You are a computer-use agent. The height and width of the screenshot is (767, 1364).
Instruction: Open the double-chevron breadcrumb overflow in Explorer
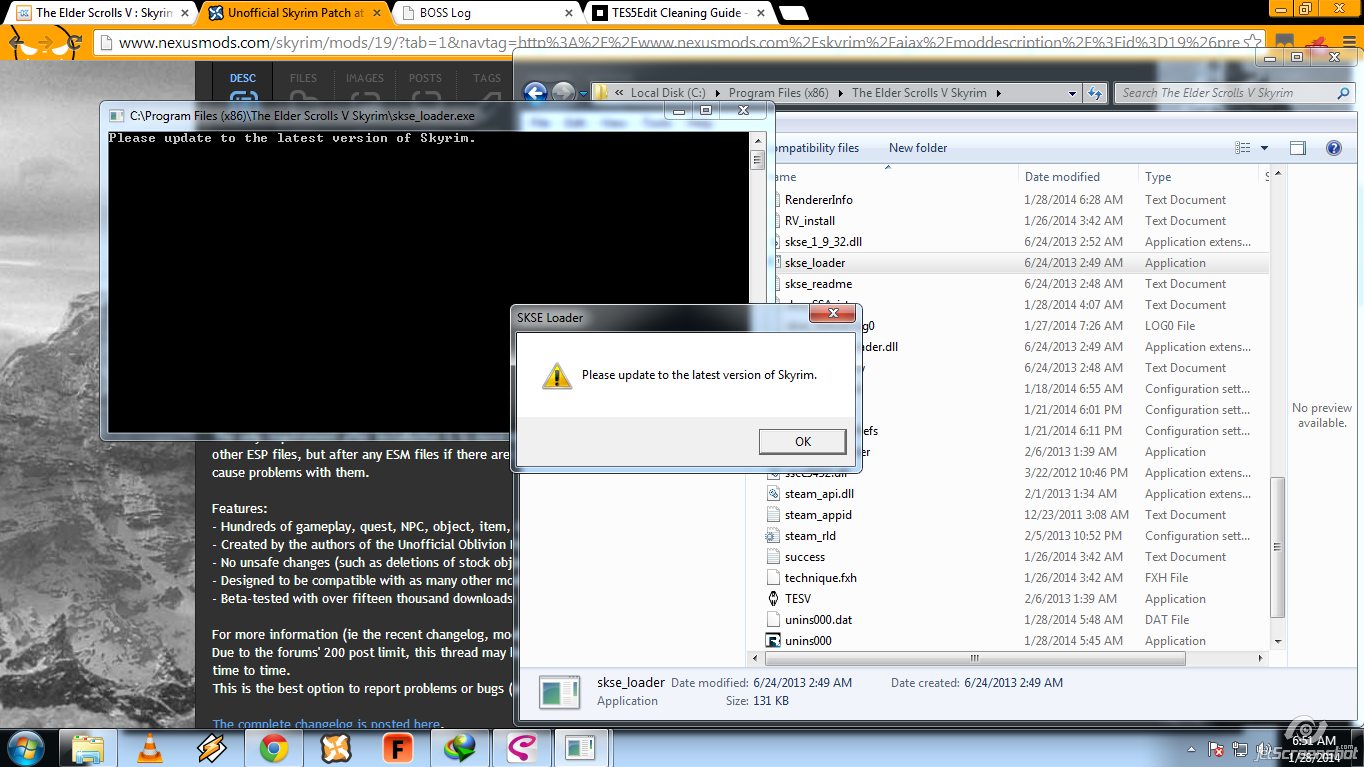coord(619,93)
